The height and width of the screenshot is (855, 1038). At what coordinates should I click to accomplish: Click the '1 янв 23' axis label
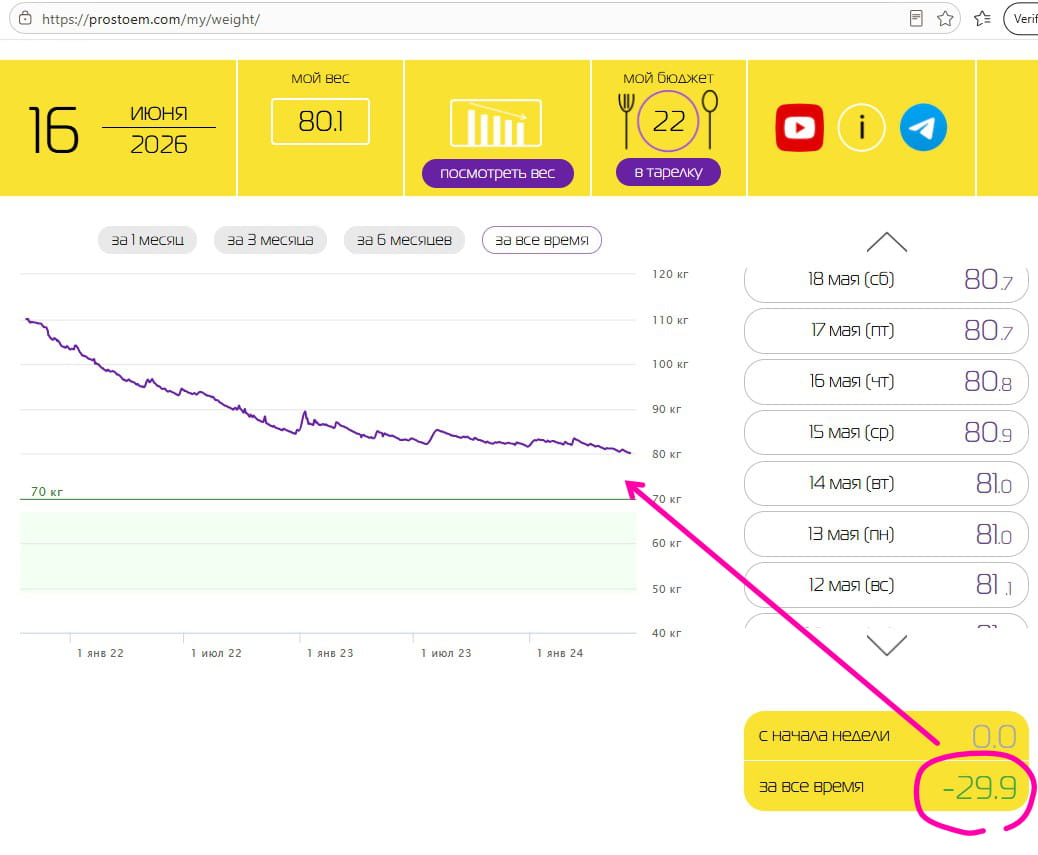330,653
